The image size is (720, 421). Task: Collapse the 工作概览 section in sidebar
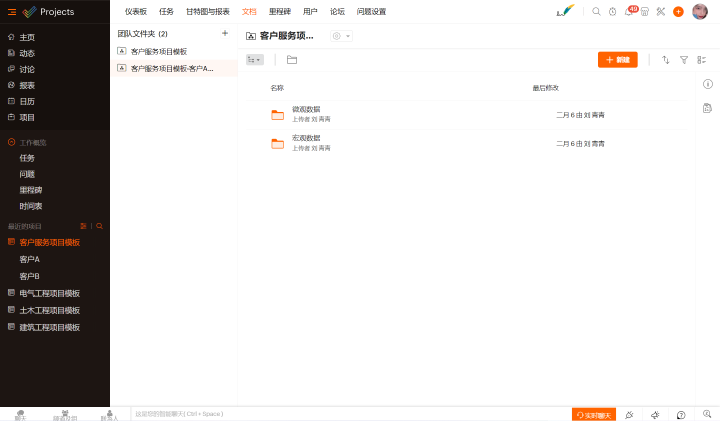[x=12, y=143]
